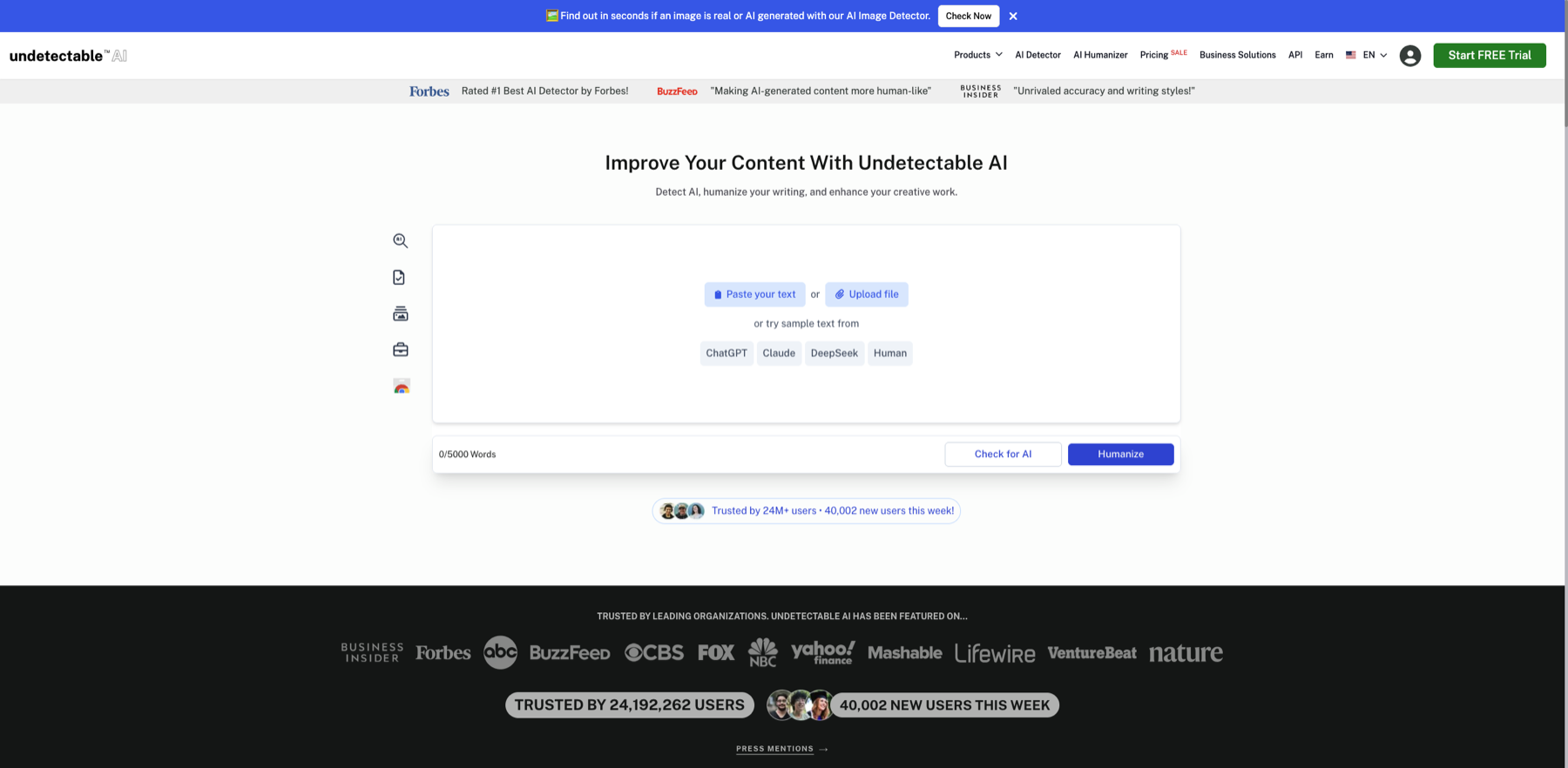The width and height of the screenshot is (1568, 768).
Task: Open Business Solutions in the navigation
Action: 1237,55
